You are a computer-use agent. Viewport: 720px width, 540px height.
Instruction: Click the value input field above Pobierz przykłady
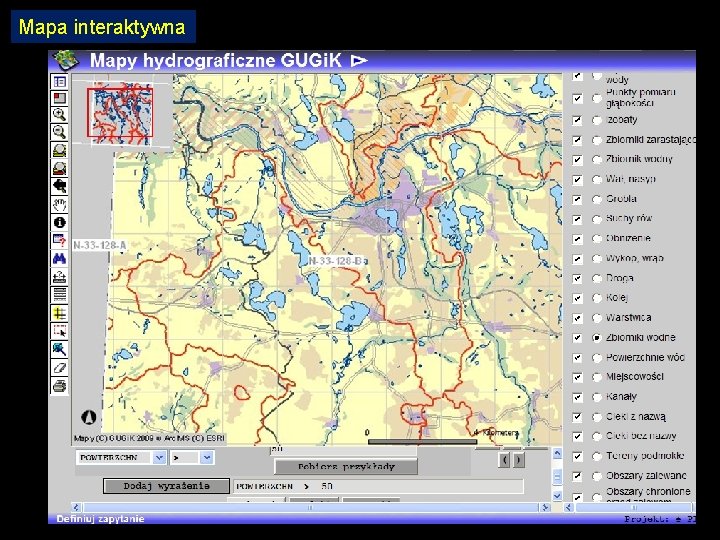point(343,450)
